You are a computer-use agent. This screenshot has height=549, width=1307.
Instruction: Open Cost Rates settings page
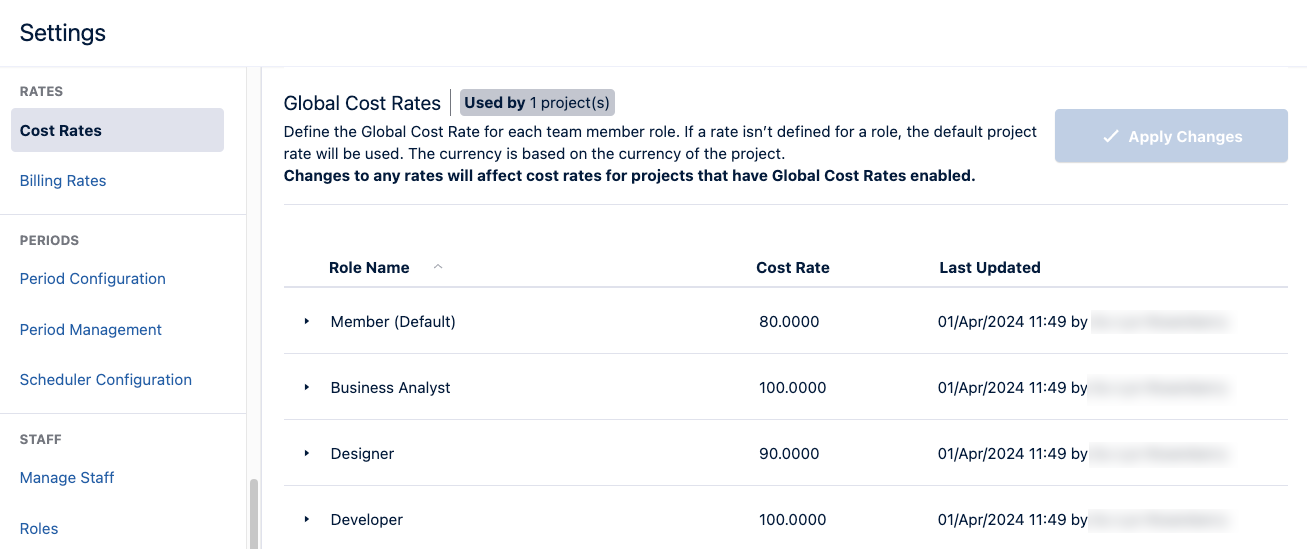coord(61,131)
